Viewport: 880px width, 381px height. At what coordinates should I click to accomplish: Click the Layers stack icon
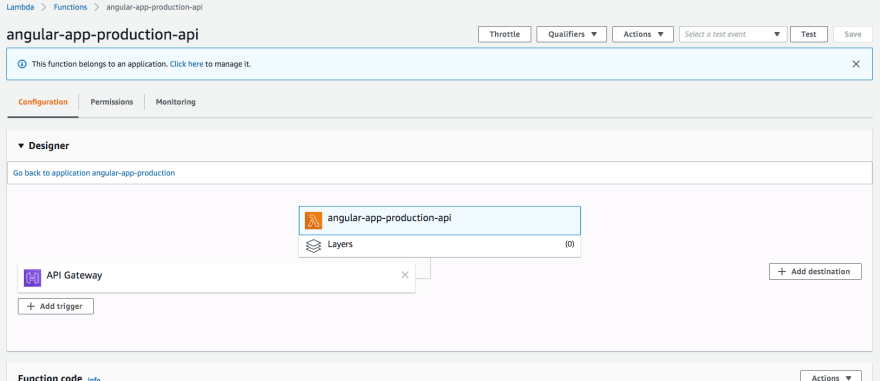[313, 246]
